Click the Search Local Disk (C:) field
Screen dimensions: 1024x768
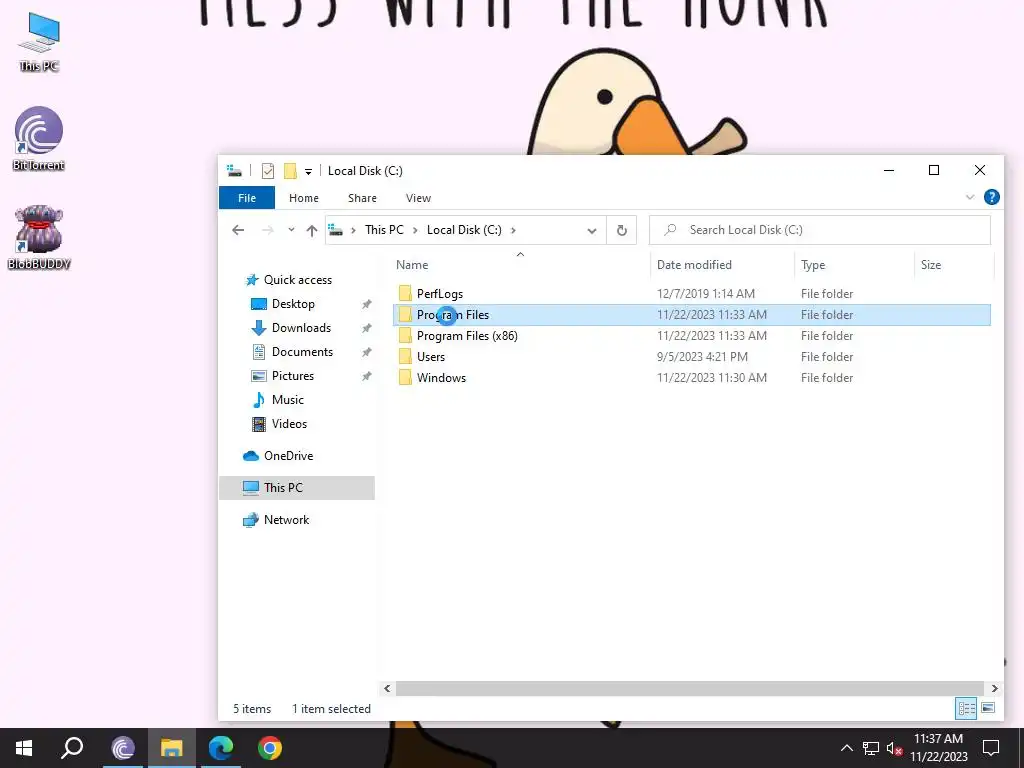click(x=820, y=230)
